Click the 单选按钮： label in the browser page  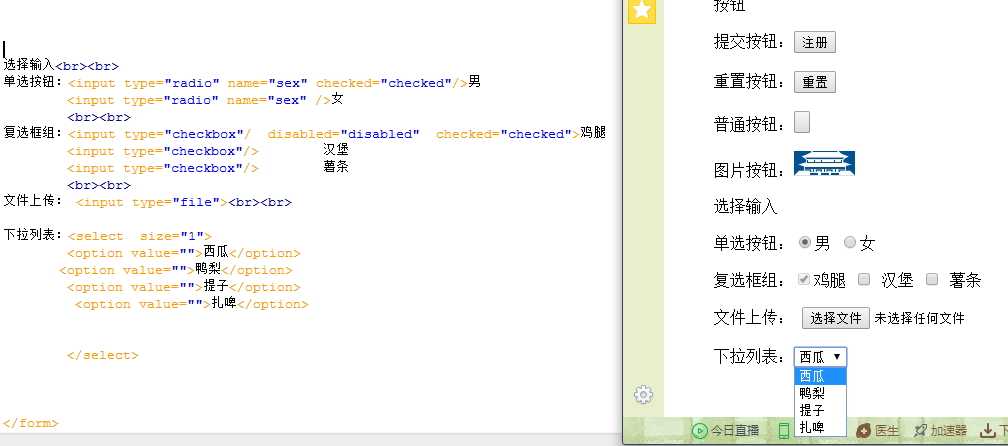749,244
